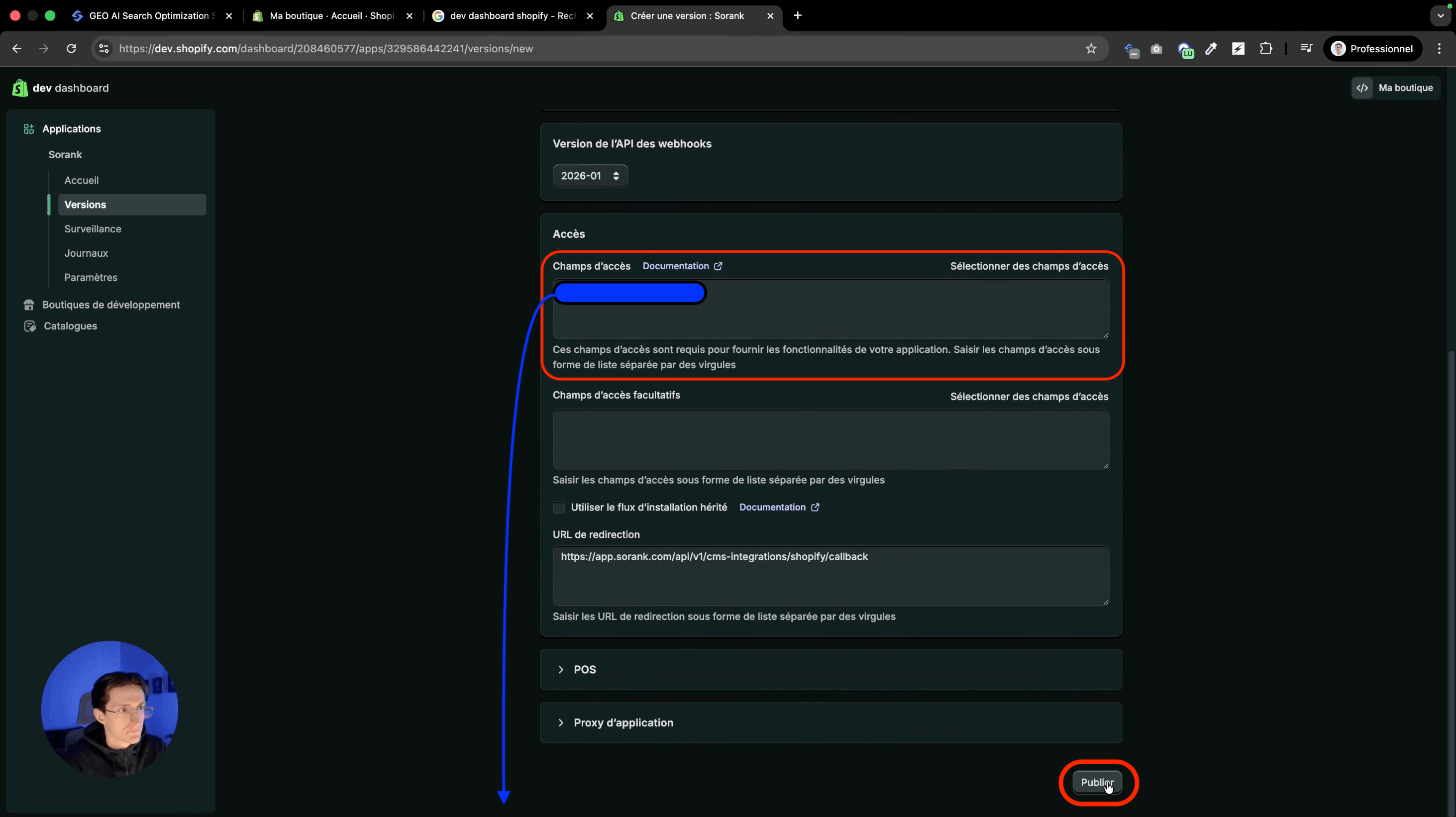Click the URL de redirection text area
Screen dimensions: 1456x817
831,576
